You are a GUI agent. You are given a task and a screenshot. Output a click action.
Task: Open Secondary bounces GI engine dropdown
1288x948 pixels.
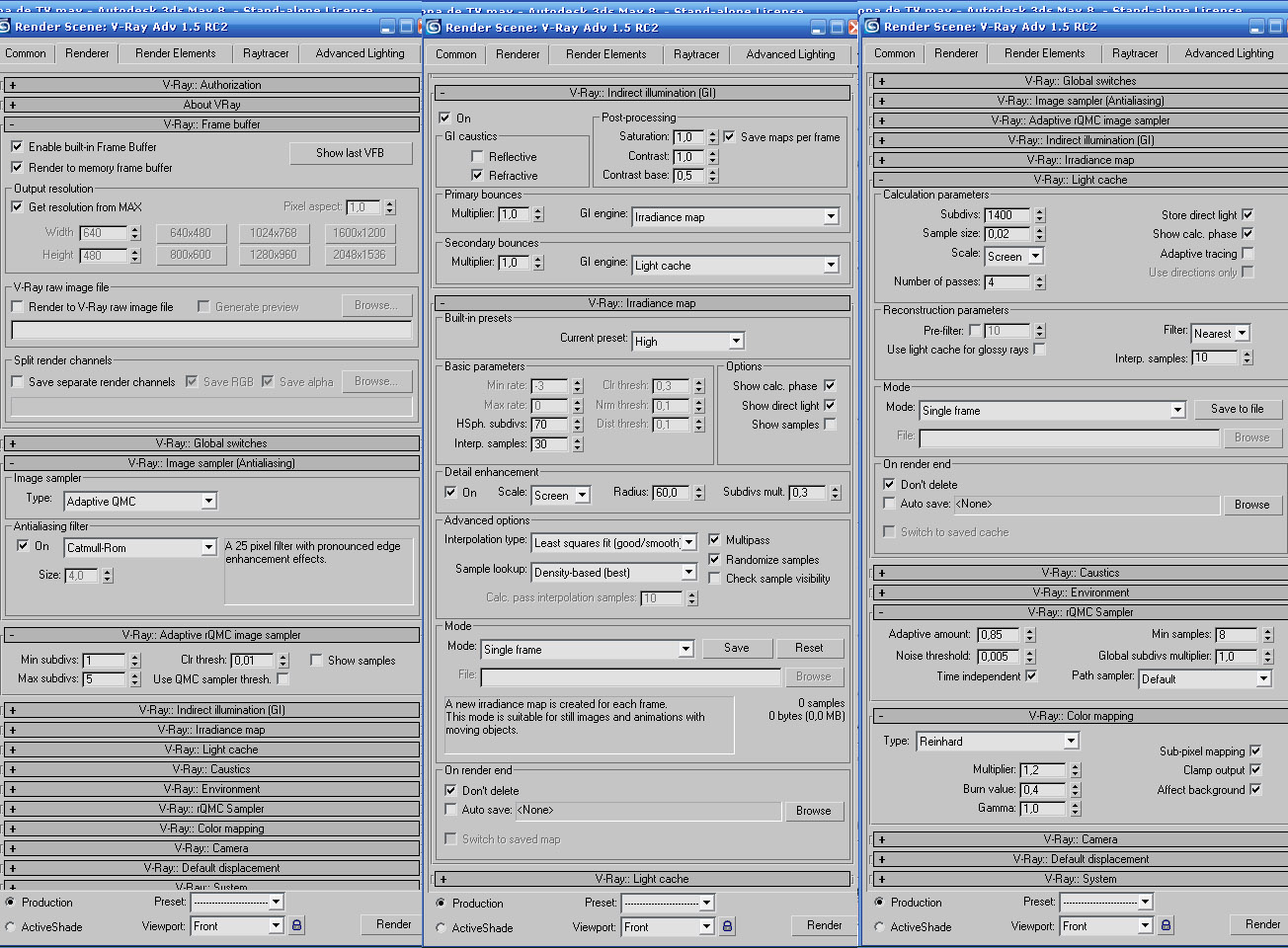[x=736, y=265]
